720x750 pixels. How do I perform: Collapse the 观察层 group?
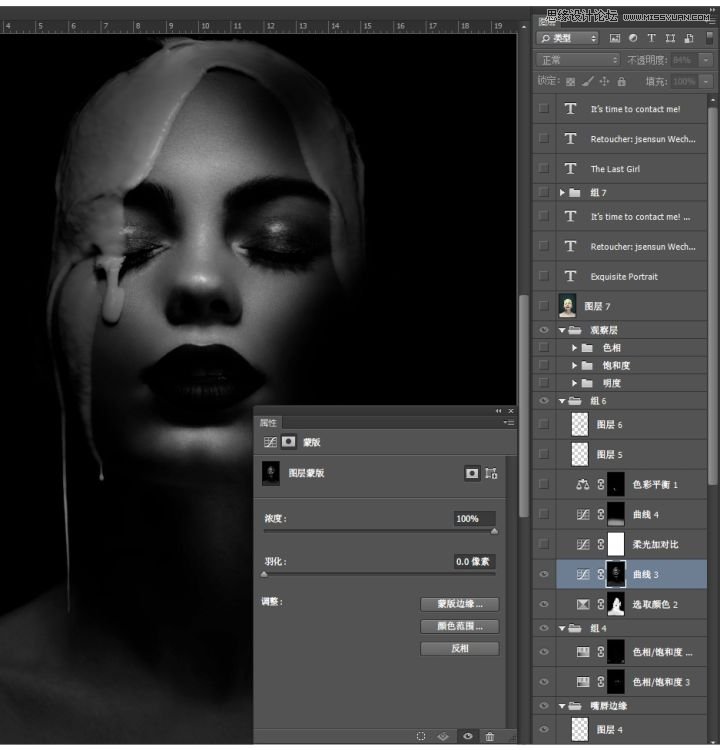pyautogui.click(x=562, y=330)
